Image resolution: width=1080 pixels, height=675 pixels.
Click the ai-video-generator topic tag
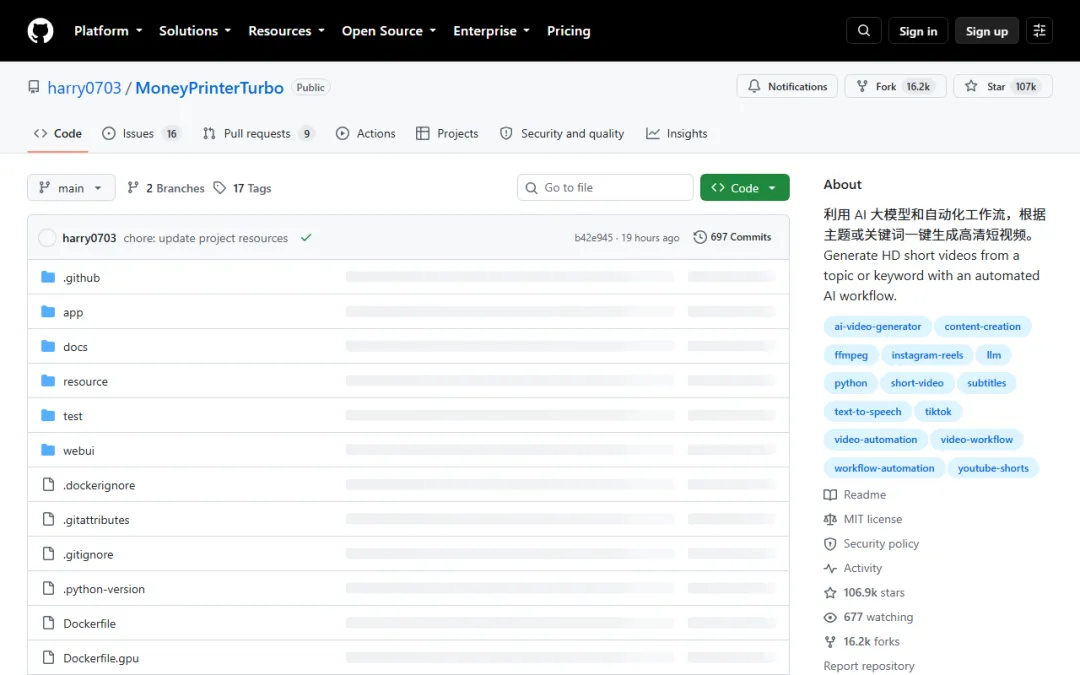878,326
